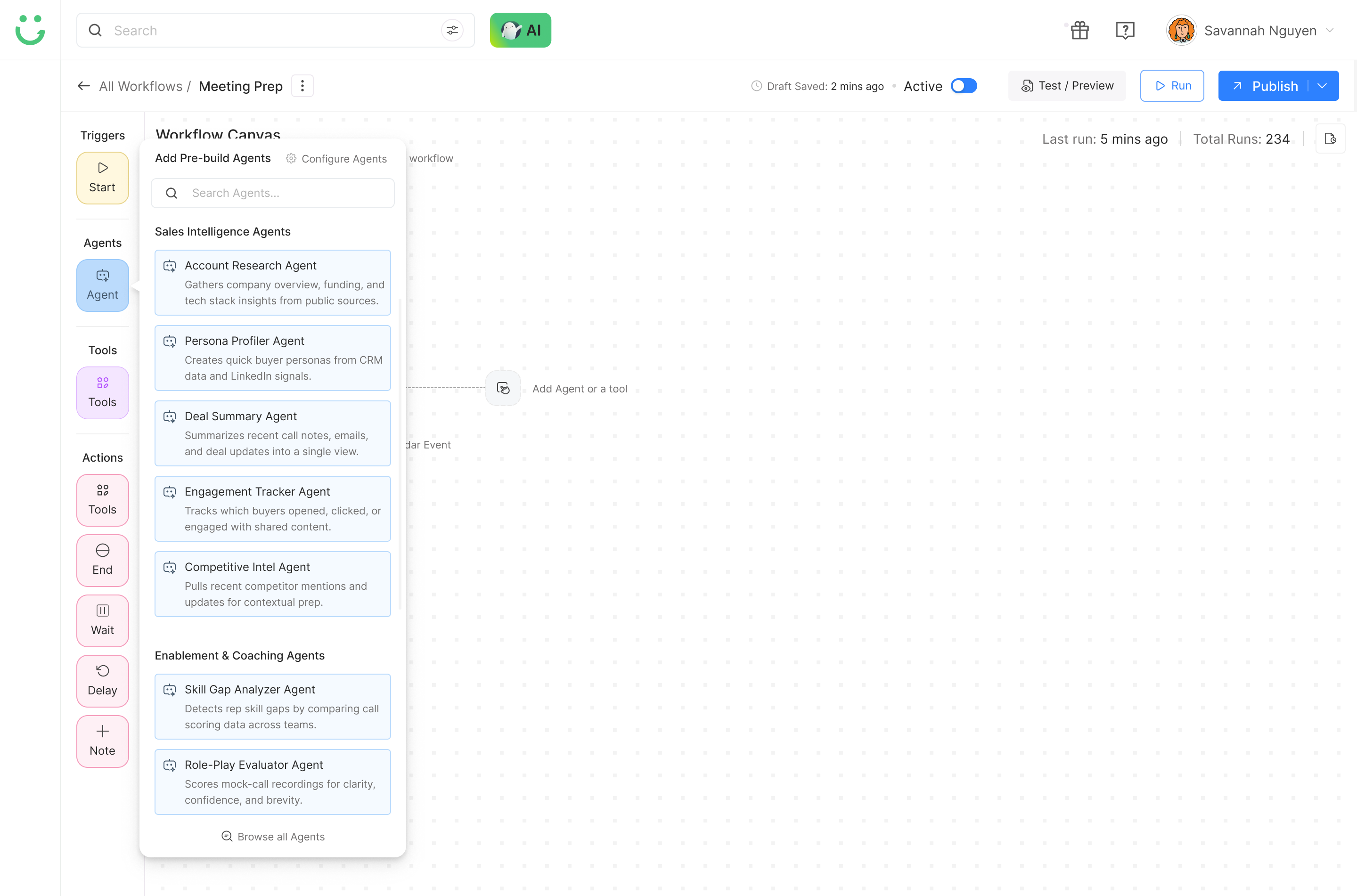
Task: Open search filter options icon
Action: pos(452,30)
